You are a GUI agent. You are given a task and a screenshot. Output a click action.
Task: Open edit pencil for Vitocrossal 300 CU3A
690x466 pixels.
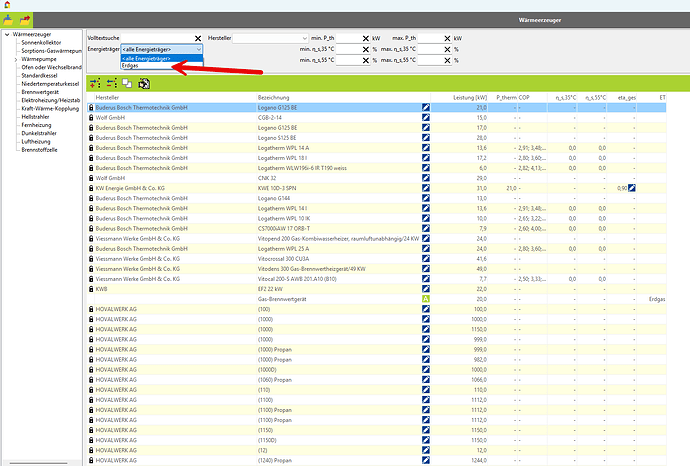coord(426,259)
